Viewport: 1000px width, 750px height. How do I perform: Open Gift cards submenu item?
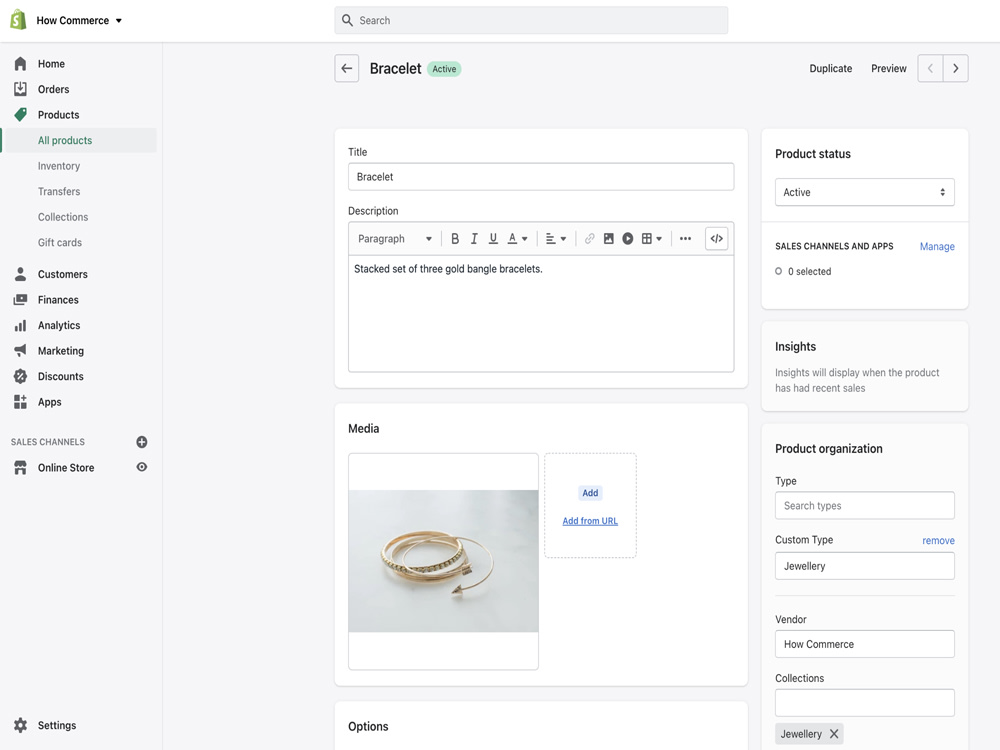pos(59,242)
